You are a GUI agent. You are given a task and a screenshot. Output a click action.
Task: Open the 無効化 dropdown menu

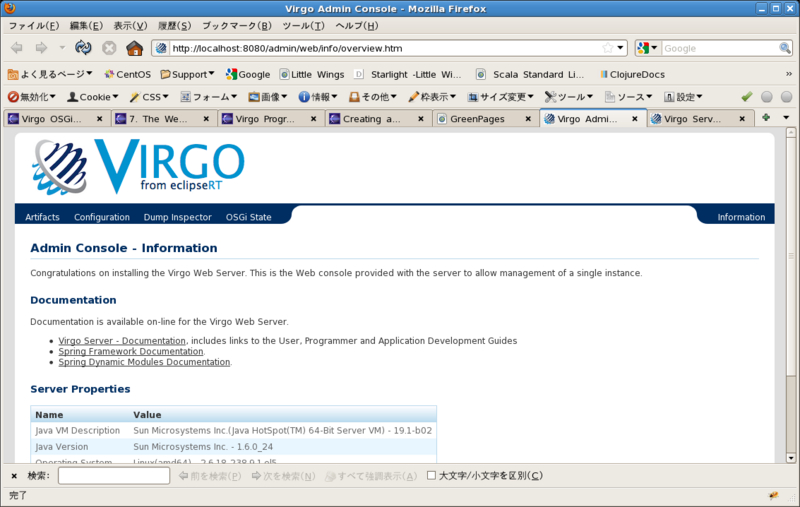(32, 96)
